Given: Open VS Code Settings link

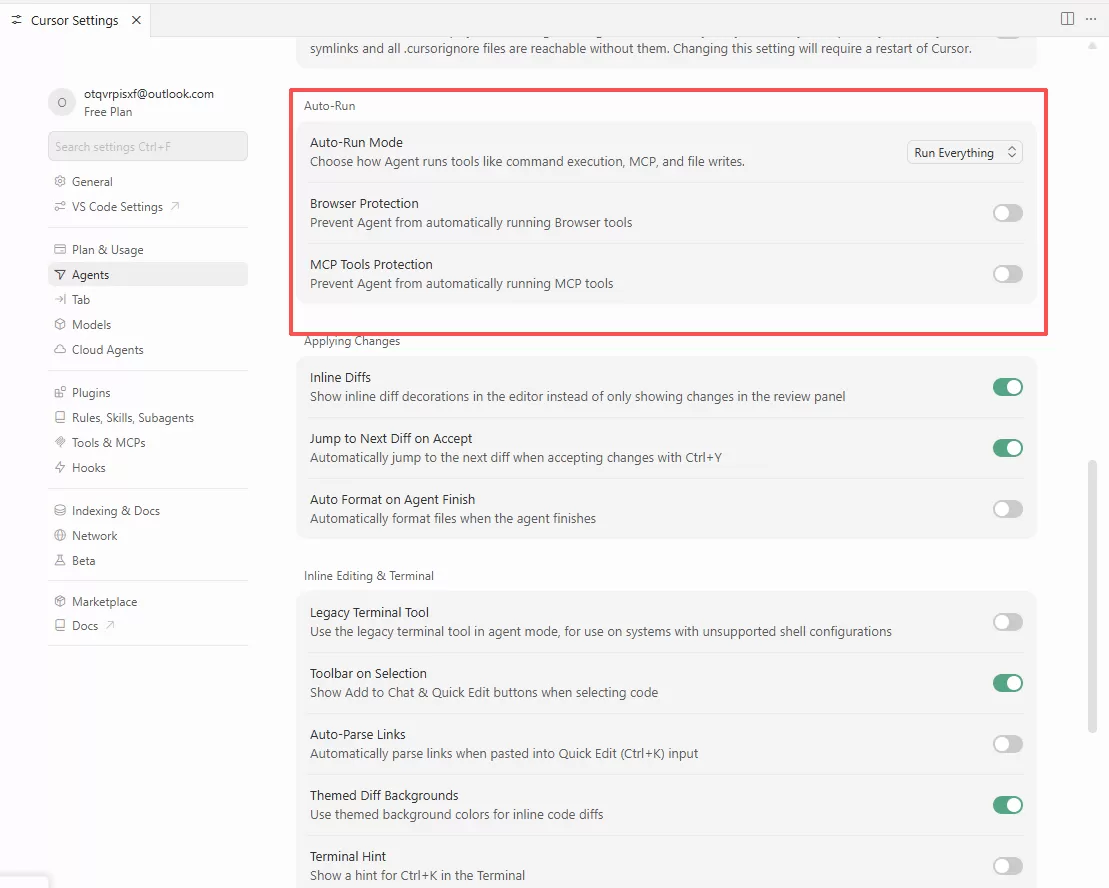Looking at the screenshot, I should (148, 206).
